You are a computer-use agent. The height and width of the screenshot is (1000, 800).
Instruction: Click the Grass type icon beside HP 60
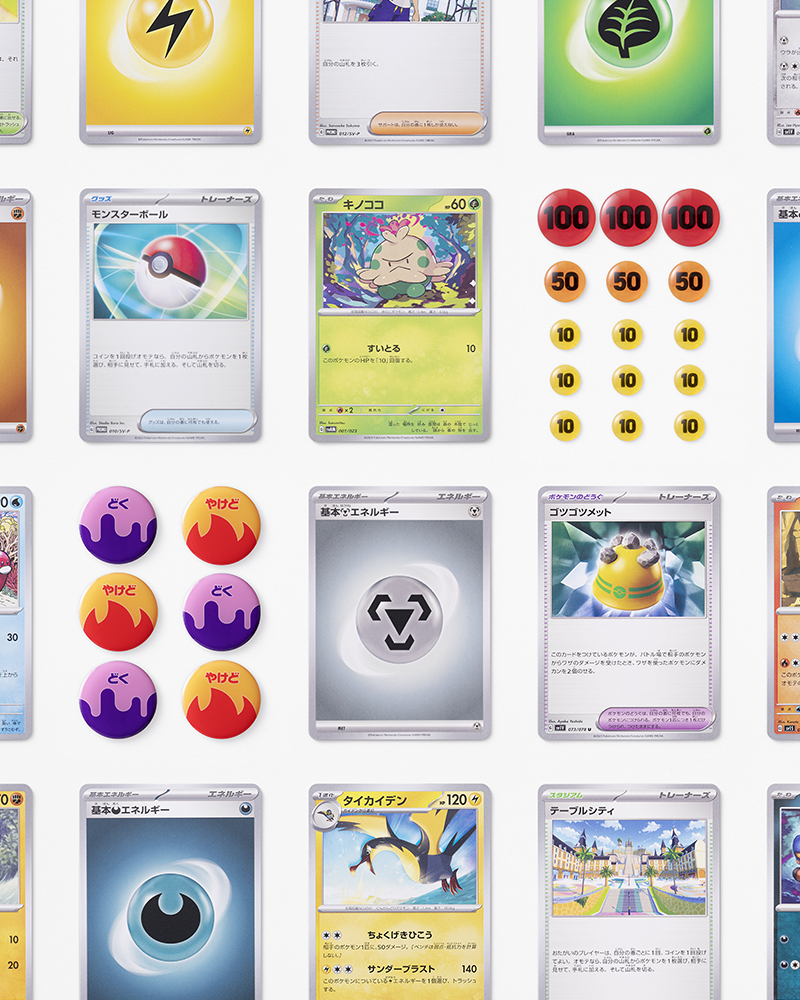click(475, 203)
